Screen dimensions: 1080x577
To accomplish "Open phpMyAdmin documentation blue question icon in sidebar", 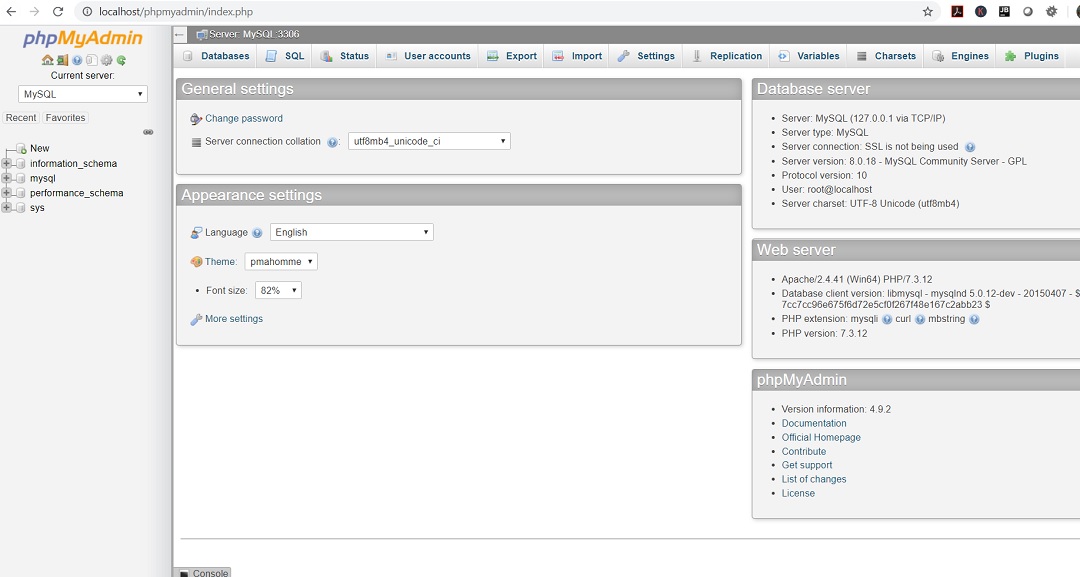I will (77, 60).
